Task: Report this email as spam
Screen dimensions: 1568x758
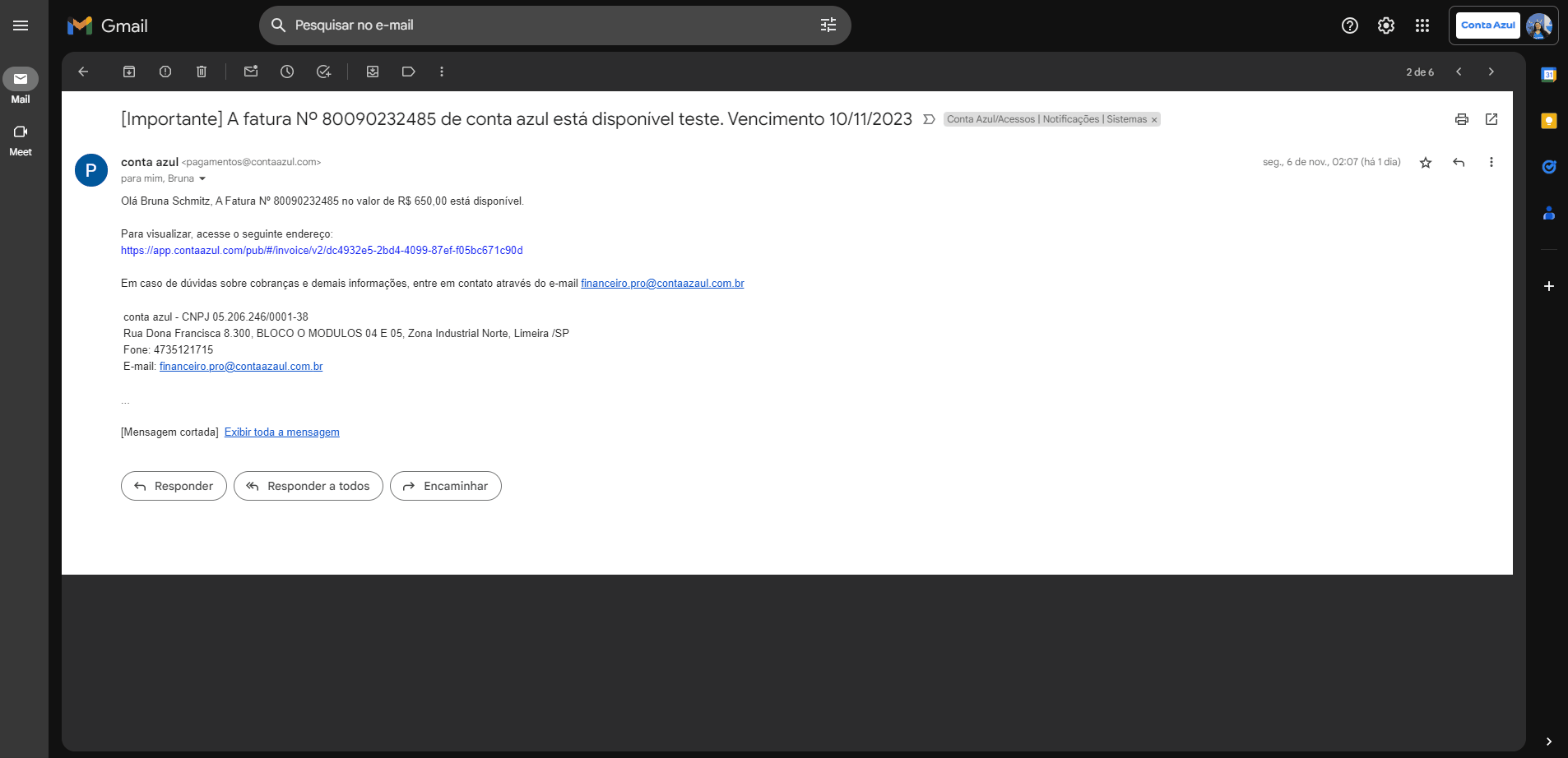Action: click(x=165, y=72)
